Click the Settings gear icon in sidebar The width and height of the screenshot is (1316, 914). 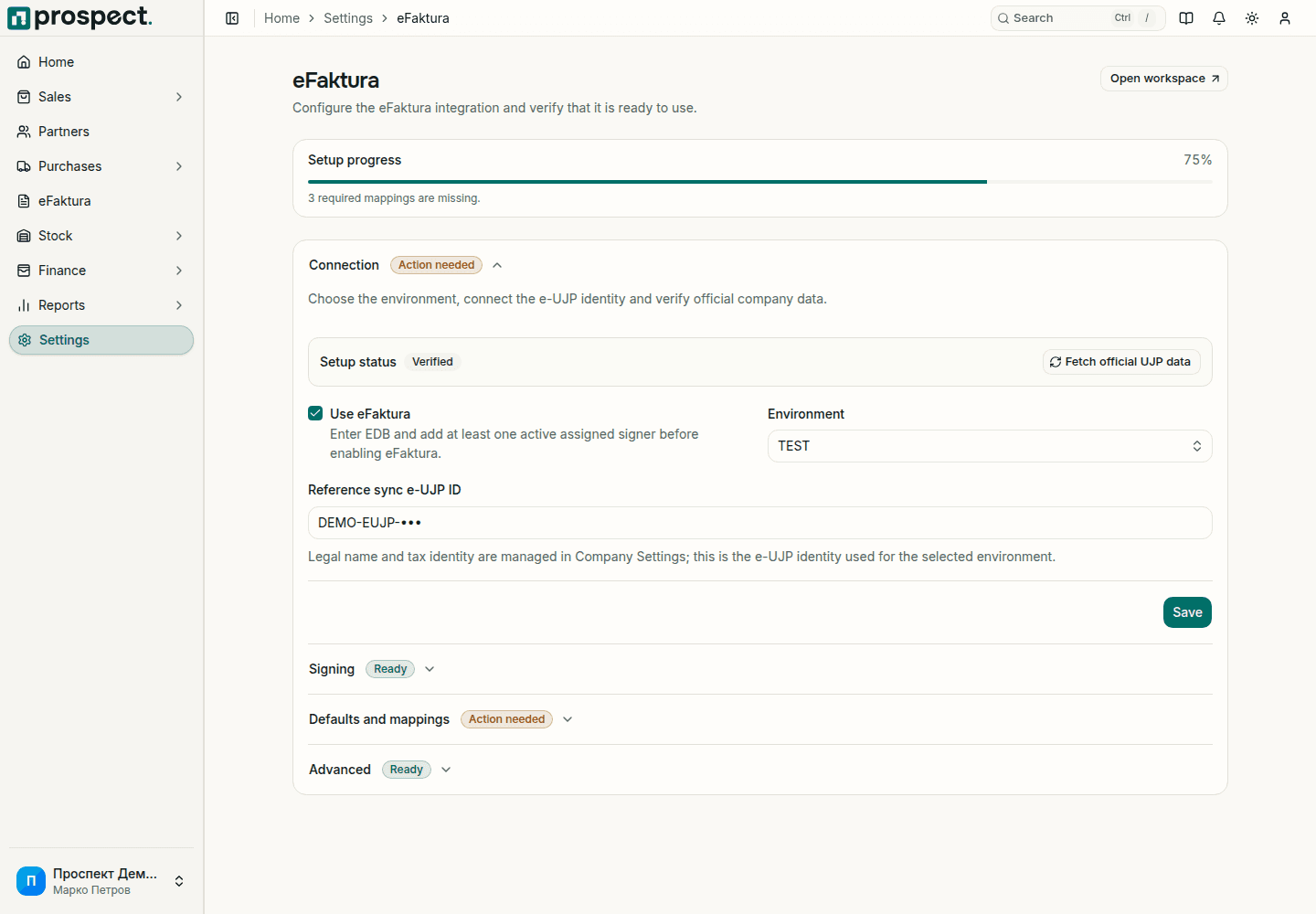(x=25, y=340)
